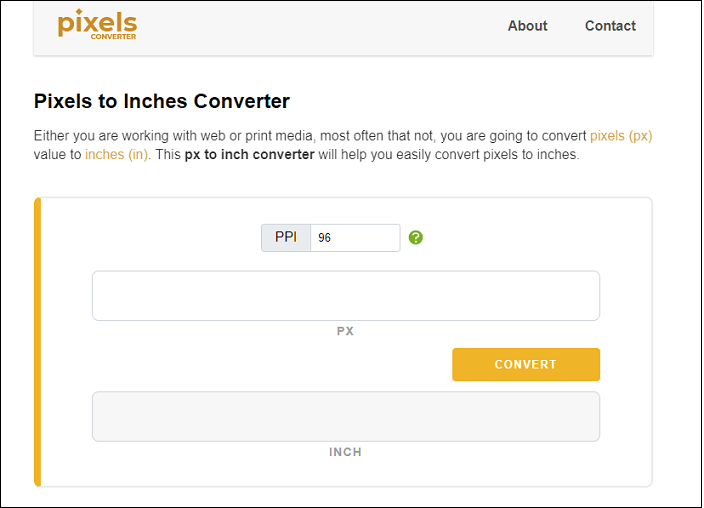Click the grey PPI label box
Image resolution: width=704 pixels, height=508 pixels.
[x=286, y=238]
